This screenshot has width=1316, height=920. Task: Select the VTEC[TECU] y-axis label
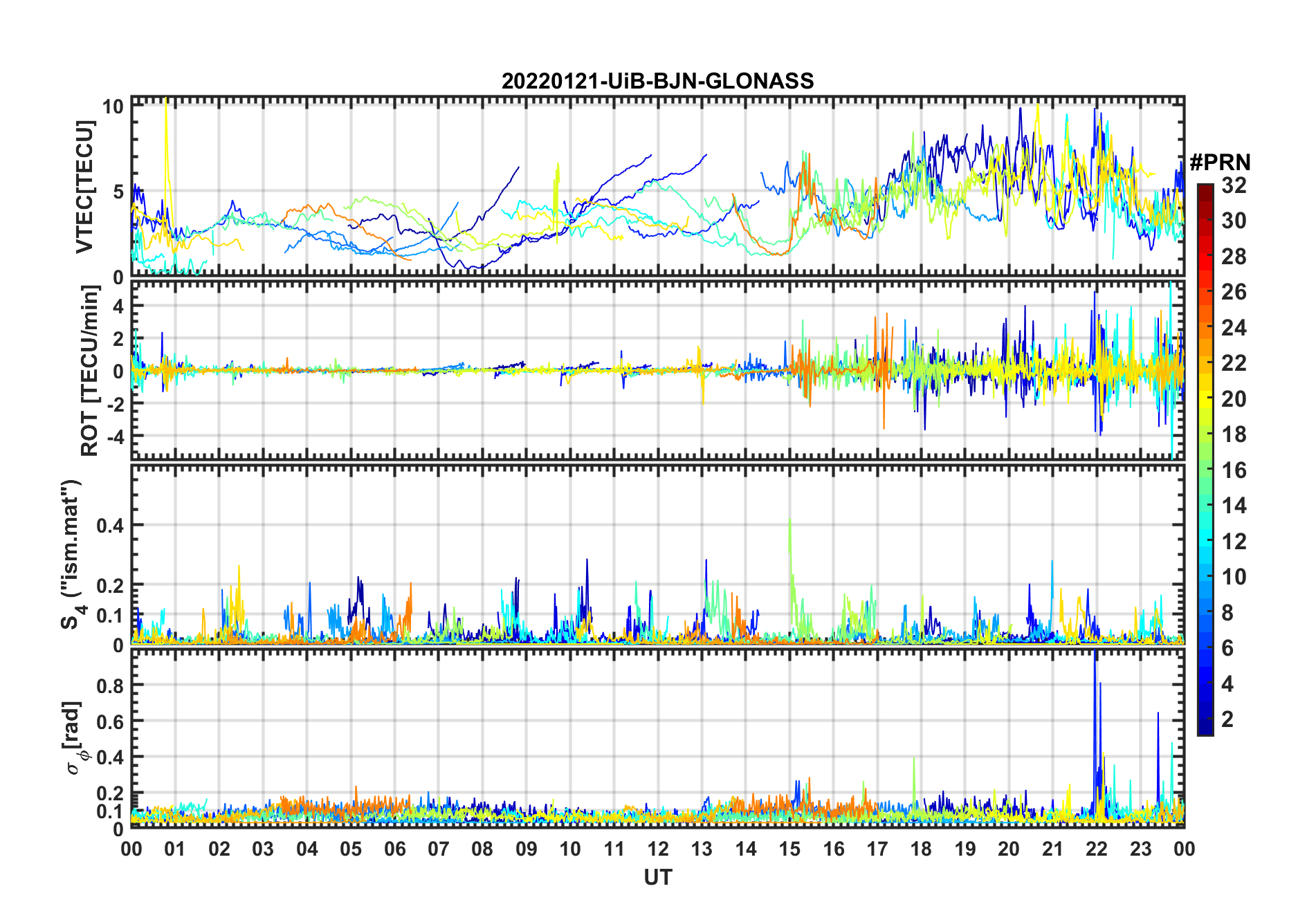pyautogui.click(x=84, y=187)
